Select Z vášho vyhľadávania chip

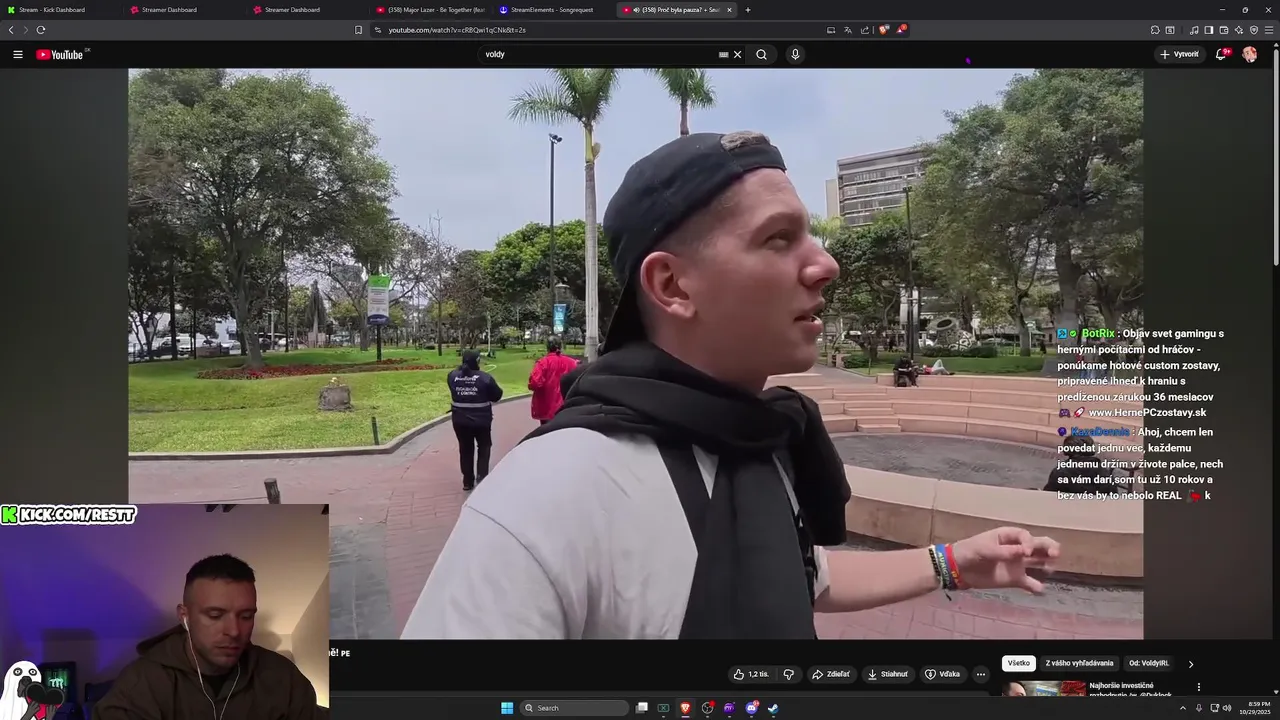click(1079, 663)
